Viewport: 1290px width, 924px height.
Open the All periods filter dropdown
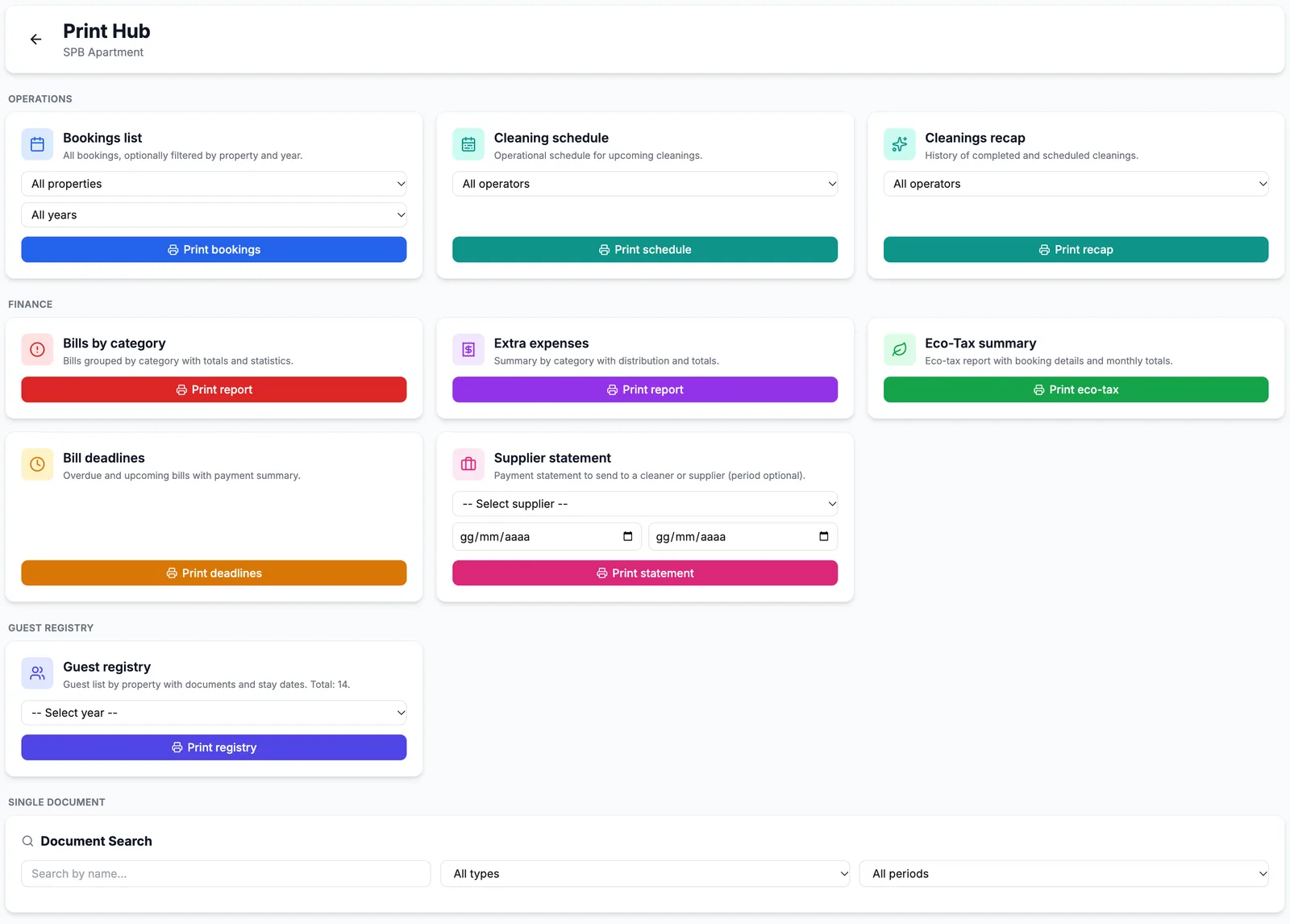(1064, 874)
